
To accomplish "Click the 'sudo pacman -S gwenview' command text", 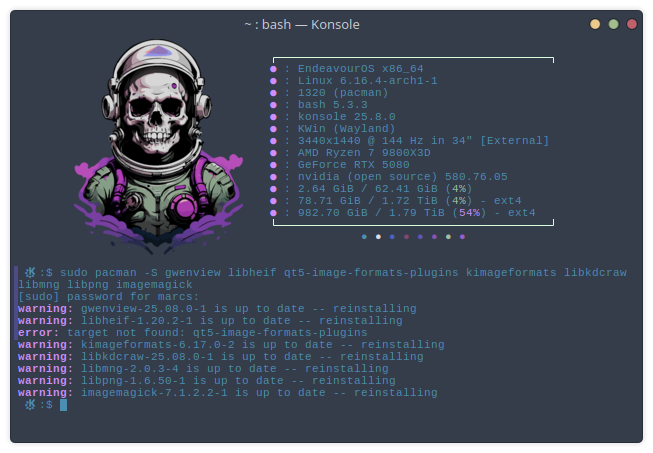I will pyautogui.click(x=140, y=273).
